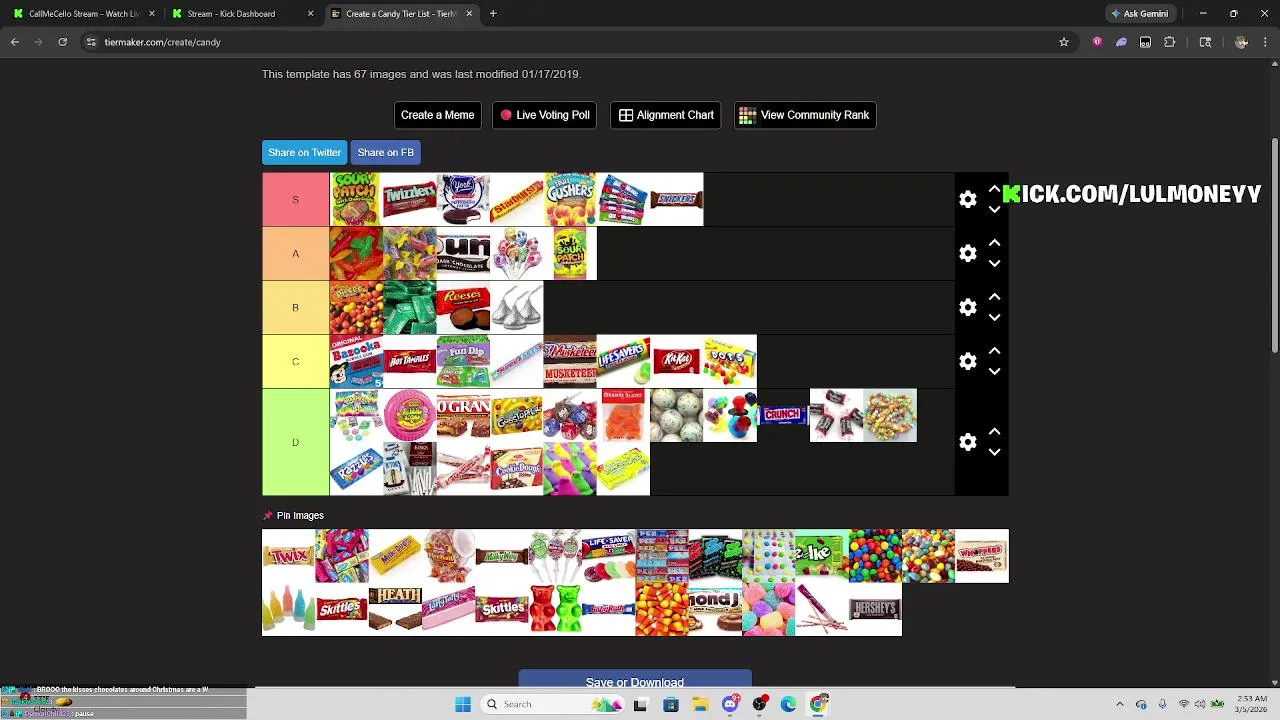Open the Windows Start menu
The width and height of the screenshot is (1280, 720).
click(x=463, y=704)
